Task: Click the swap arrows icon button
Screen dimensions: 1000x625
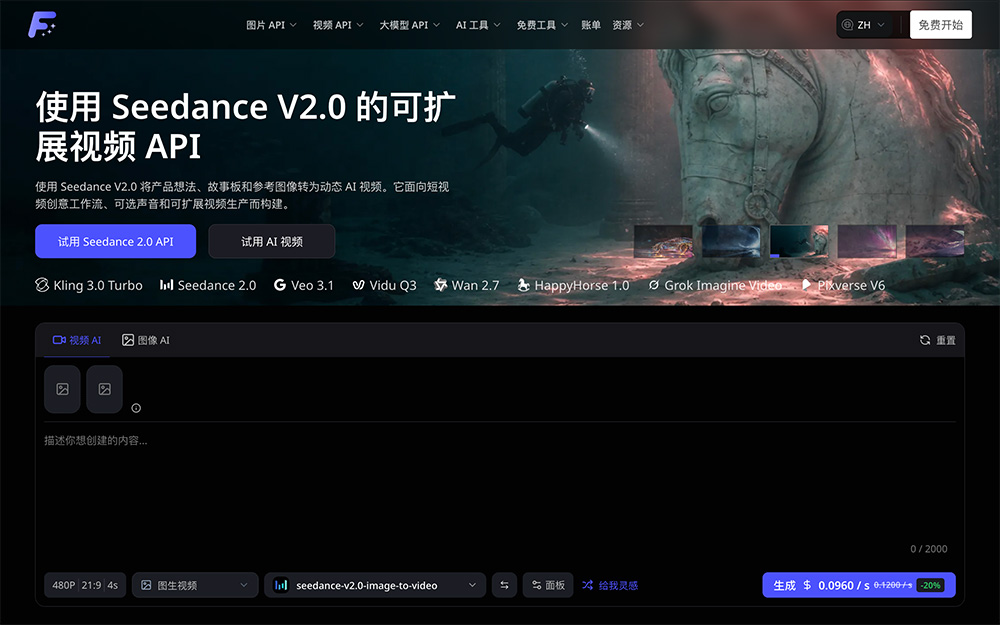Action: tap(504, 585)
